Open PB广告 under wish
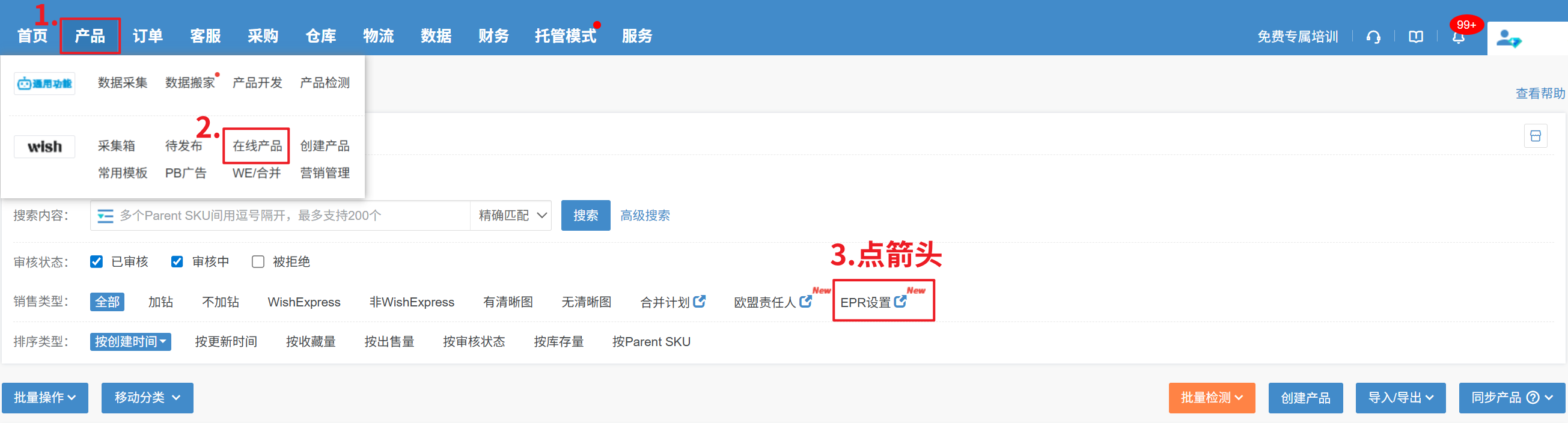The image size is (1568, 423). (186, 173)
